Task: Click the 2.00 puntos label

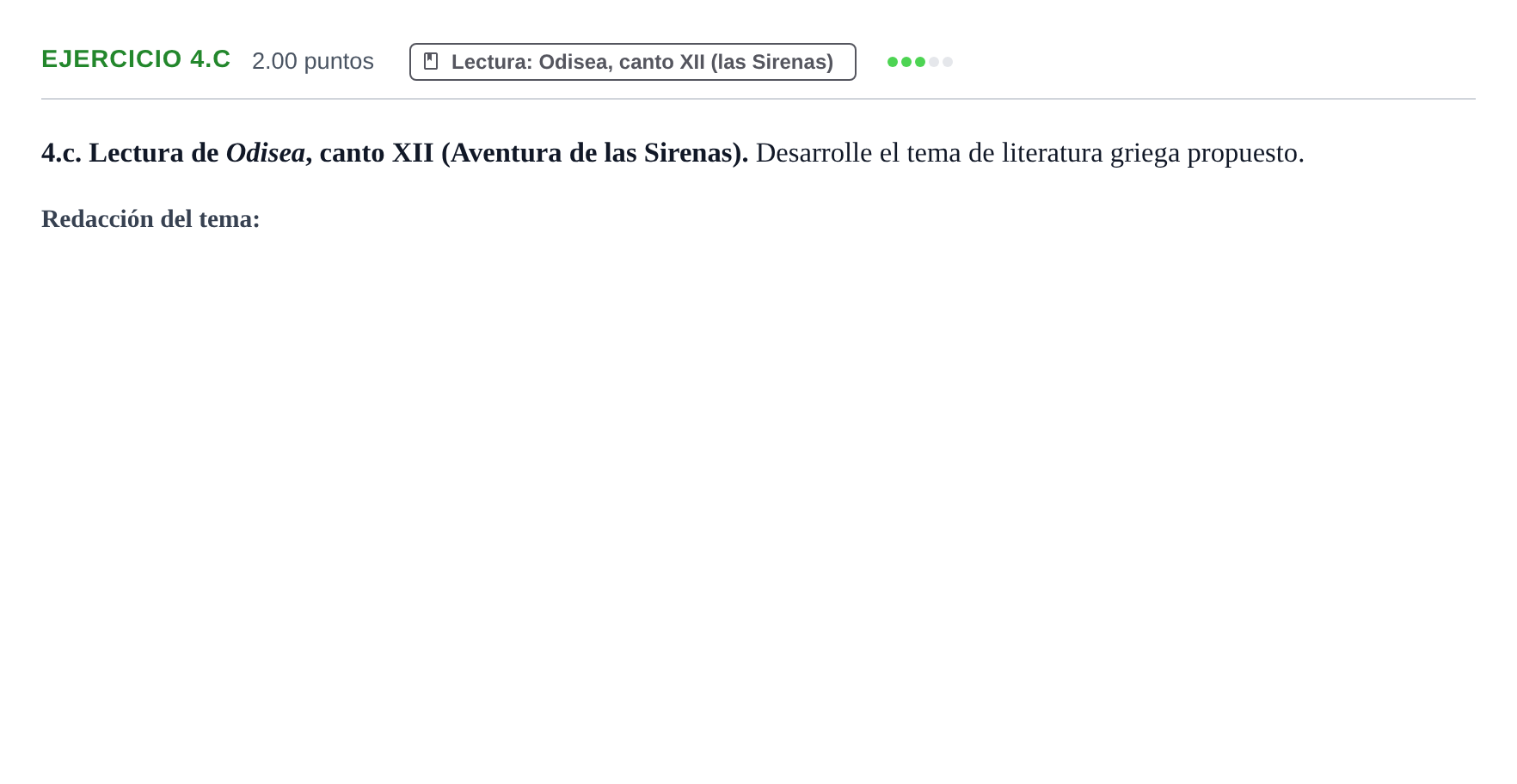Action: pos(313,61)
